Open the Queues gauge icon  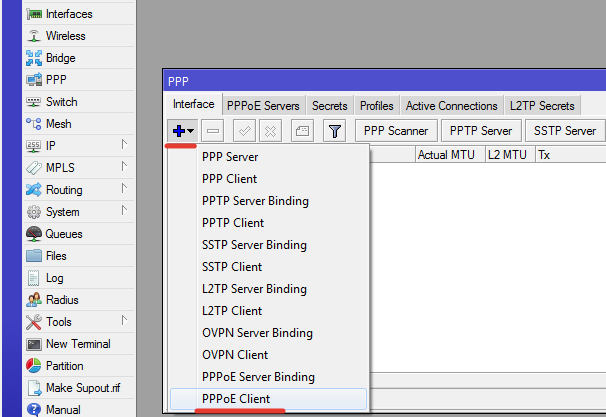(34, 234)
